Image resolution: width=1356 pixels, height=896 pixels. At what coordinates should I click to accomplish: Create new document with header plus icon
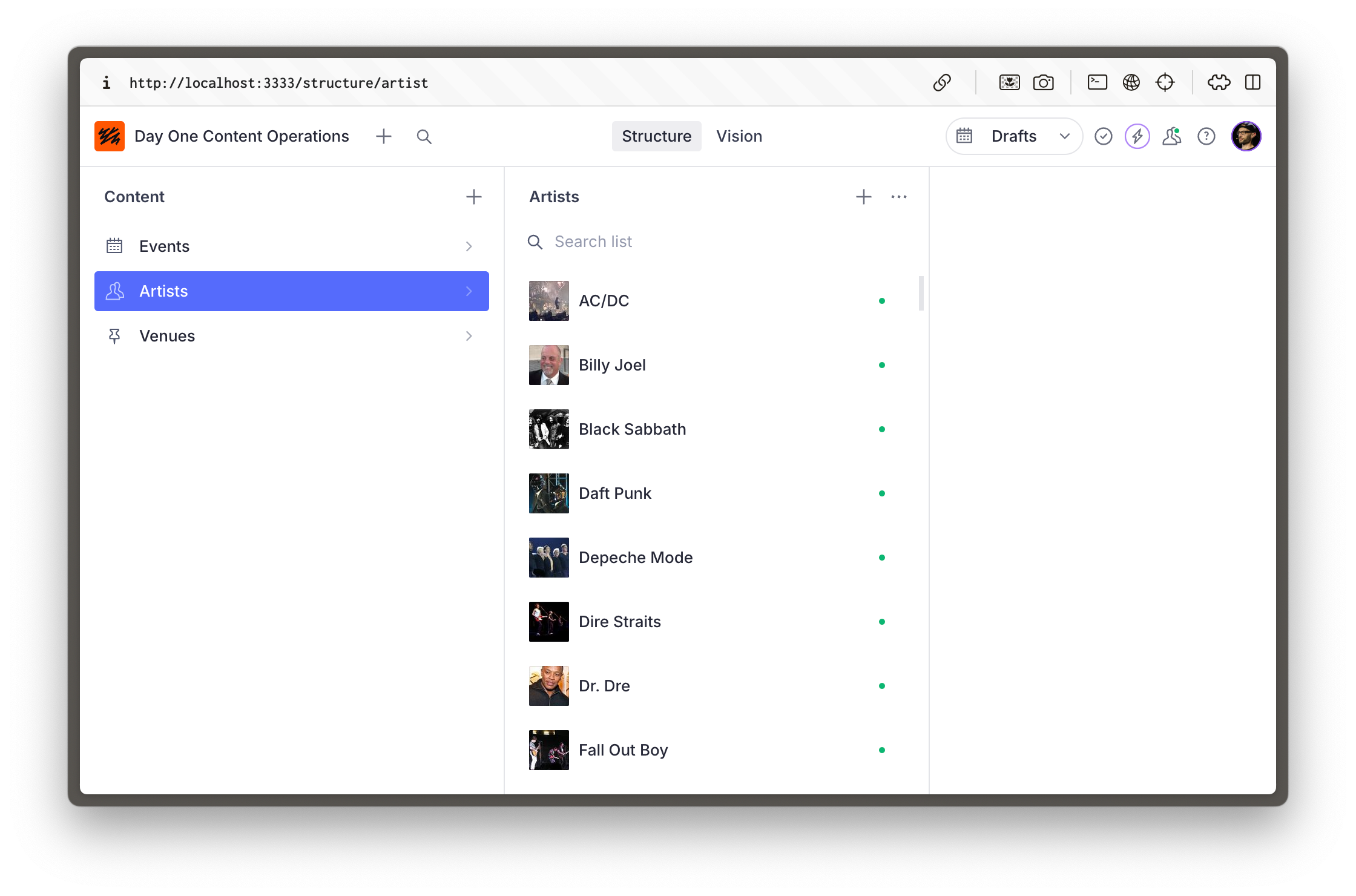(384, 136)
